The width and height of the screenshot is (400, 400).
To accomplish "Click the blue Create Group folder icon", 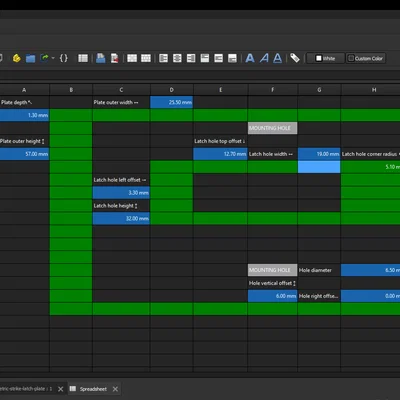I will click(31, 59).
